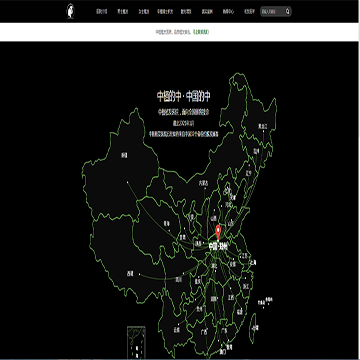Open the first navigation menu item beside the logo
The image size is (360, 360).
(x=102, y=11)
